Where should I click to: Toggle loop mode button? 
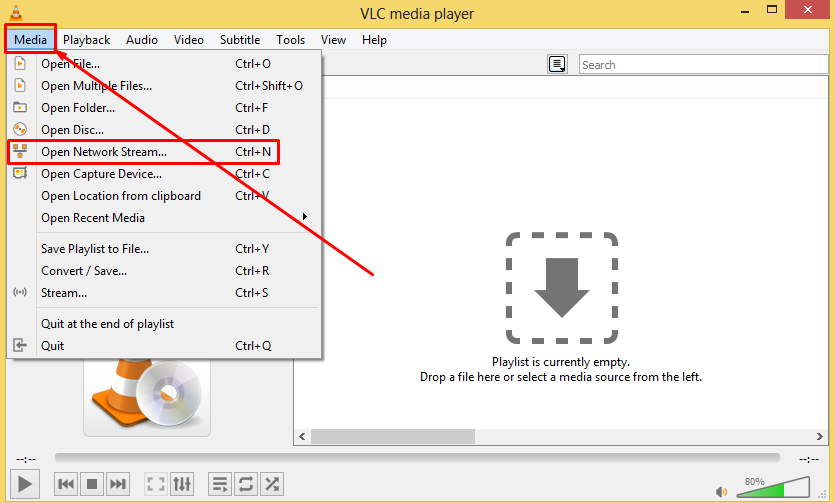click(x=245, y=484)
